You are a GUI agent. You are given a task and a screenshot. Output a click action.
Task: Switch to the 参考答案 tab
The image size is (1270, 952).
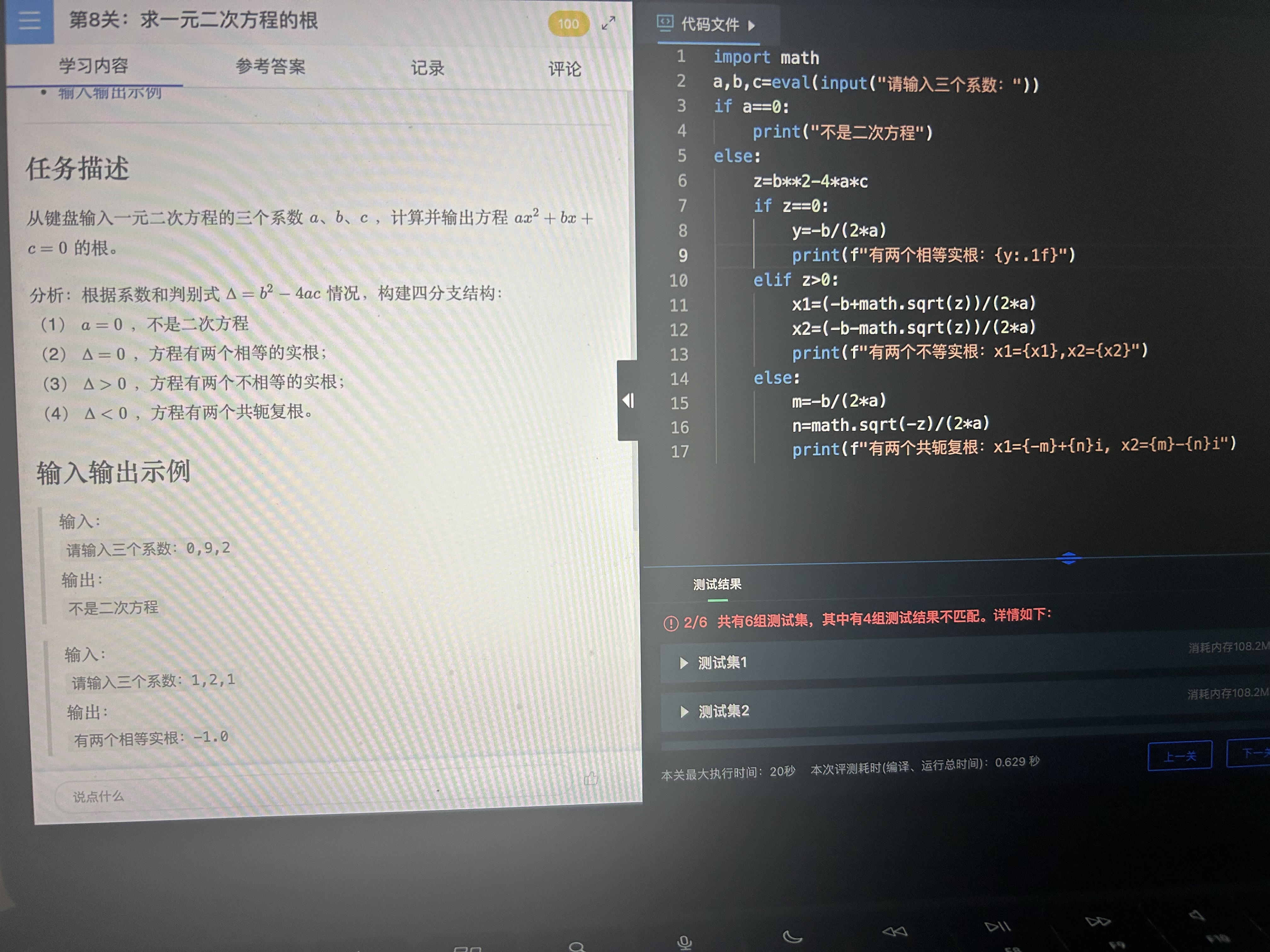point(270,66)
